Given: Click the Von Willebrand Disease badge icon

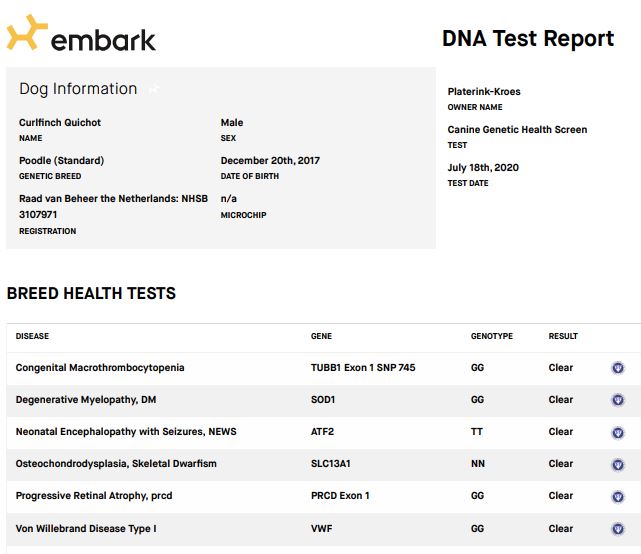Looking at the screenshot, I should click(618, 529).
